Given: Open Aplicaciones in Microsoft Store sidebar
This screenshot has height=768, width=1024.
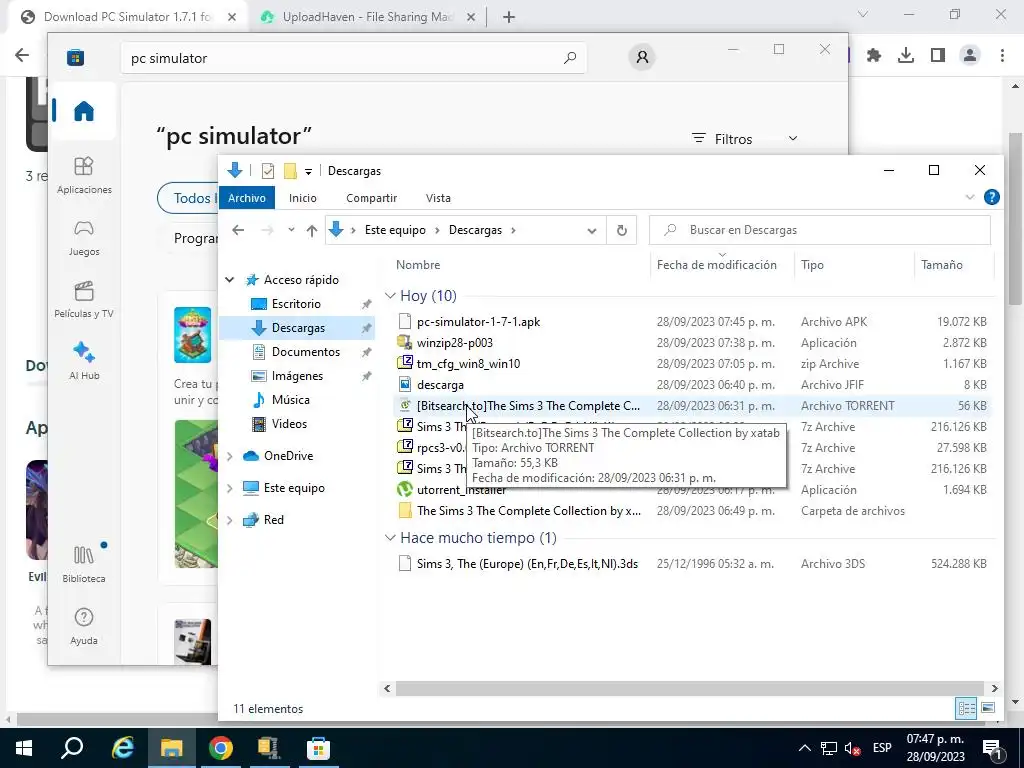Looking at the screenshot, I should click(x=84, y=175).
